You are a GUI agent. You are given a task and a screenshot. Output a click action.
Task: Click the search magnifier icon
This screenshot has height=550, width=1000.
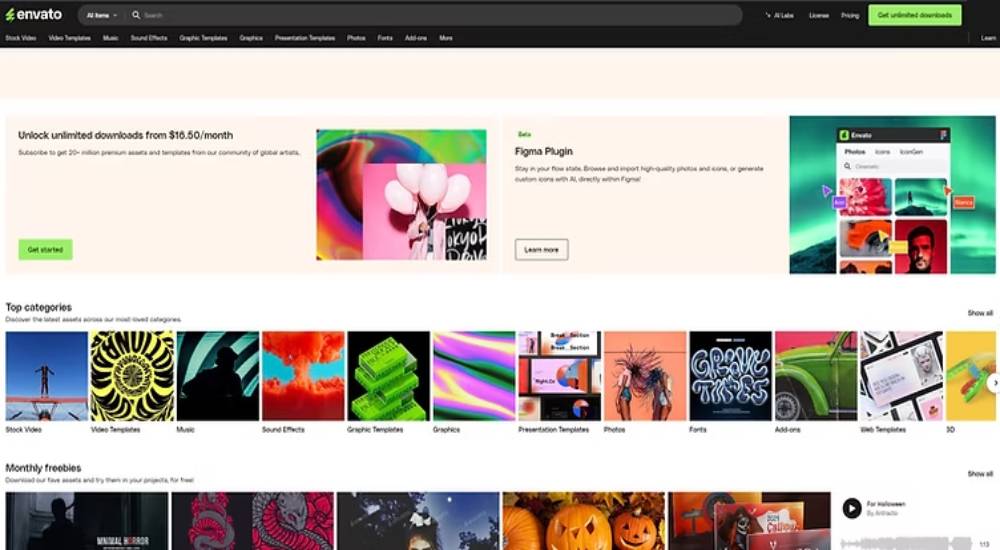tap(136, 15)
